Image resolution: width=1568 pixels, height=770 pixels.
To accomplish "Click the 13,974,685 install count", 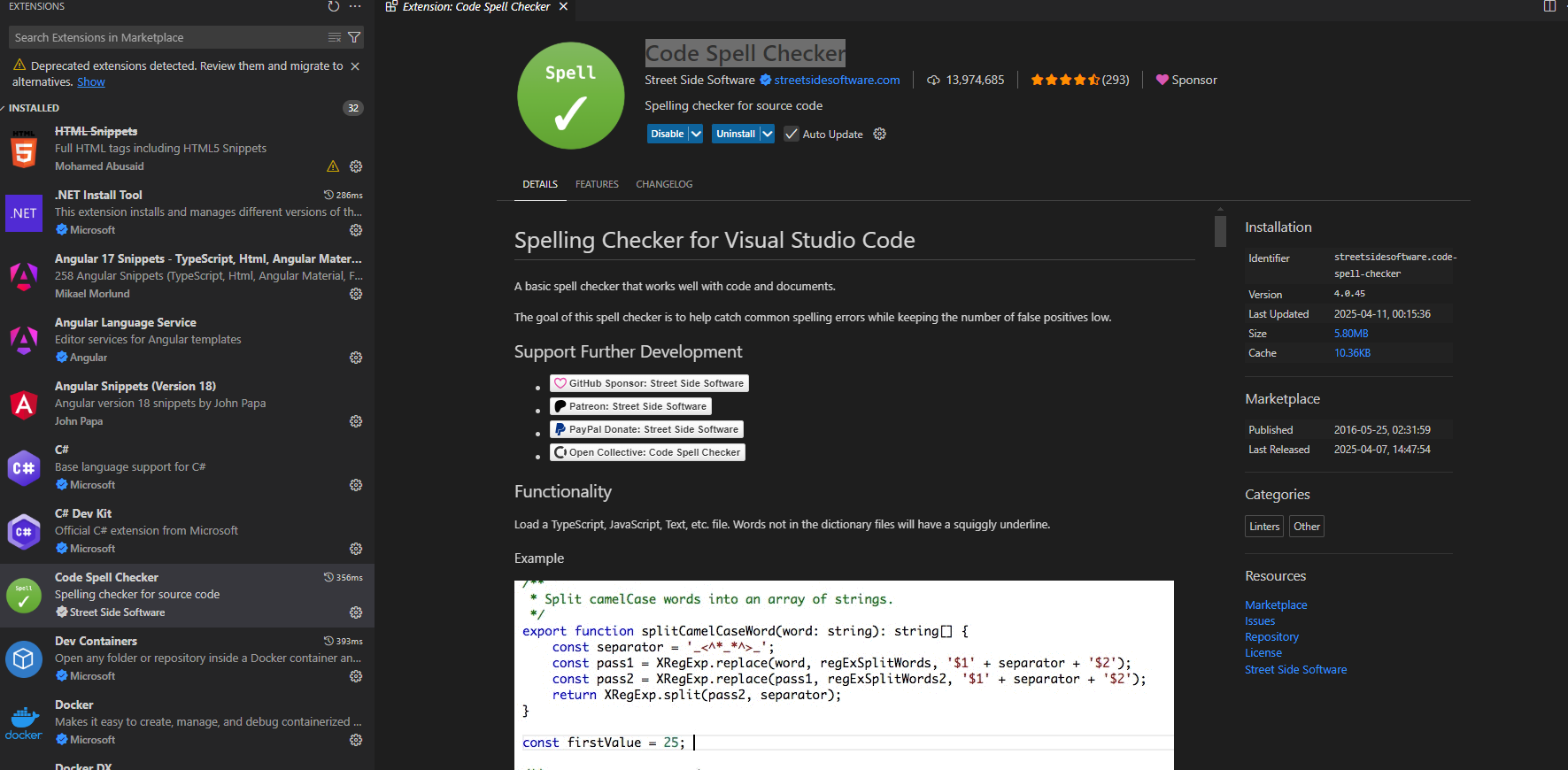I will (966, 80).
